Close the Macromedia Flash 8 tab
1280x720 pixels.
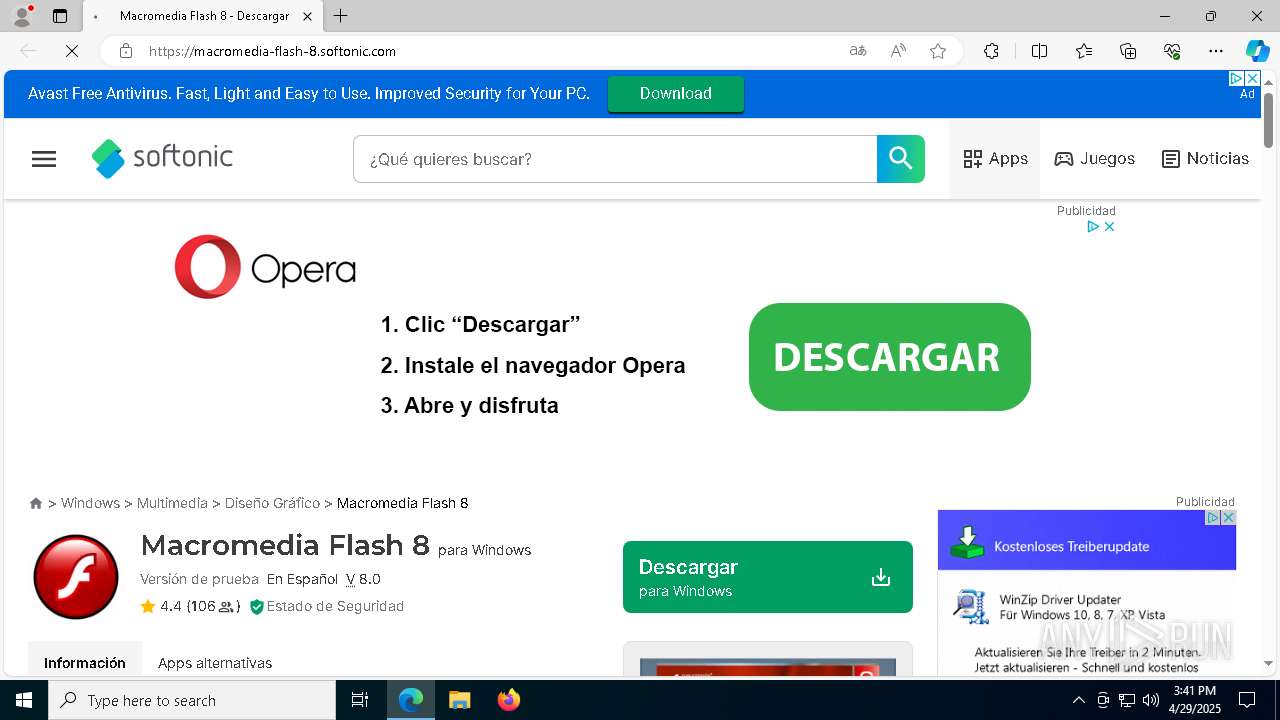(x=308, y=16)
